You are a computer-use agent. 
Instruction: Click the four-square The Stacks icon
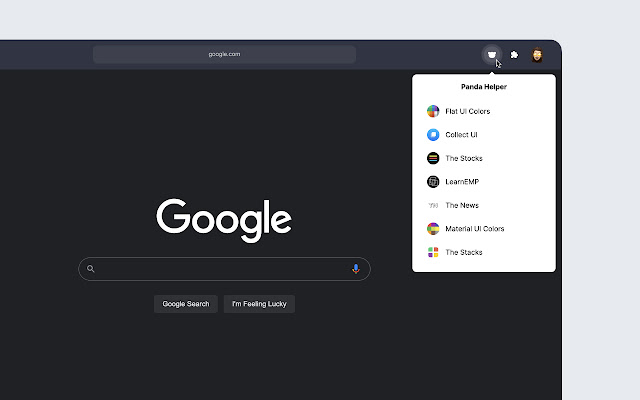(x=433, y=252)
